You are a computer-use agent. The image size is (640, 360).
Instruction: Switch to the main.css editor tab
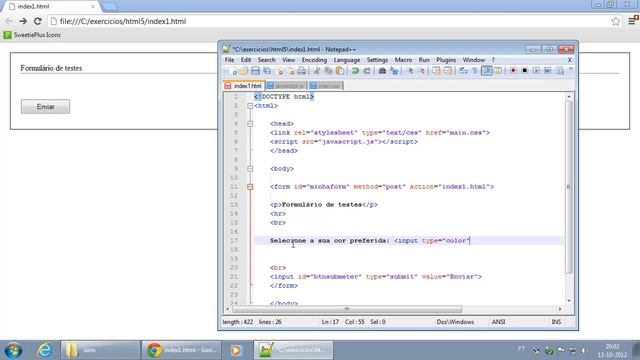tap(325, 86)
